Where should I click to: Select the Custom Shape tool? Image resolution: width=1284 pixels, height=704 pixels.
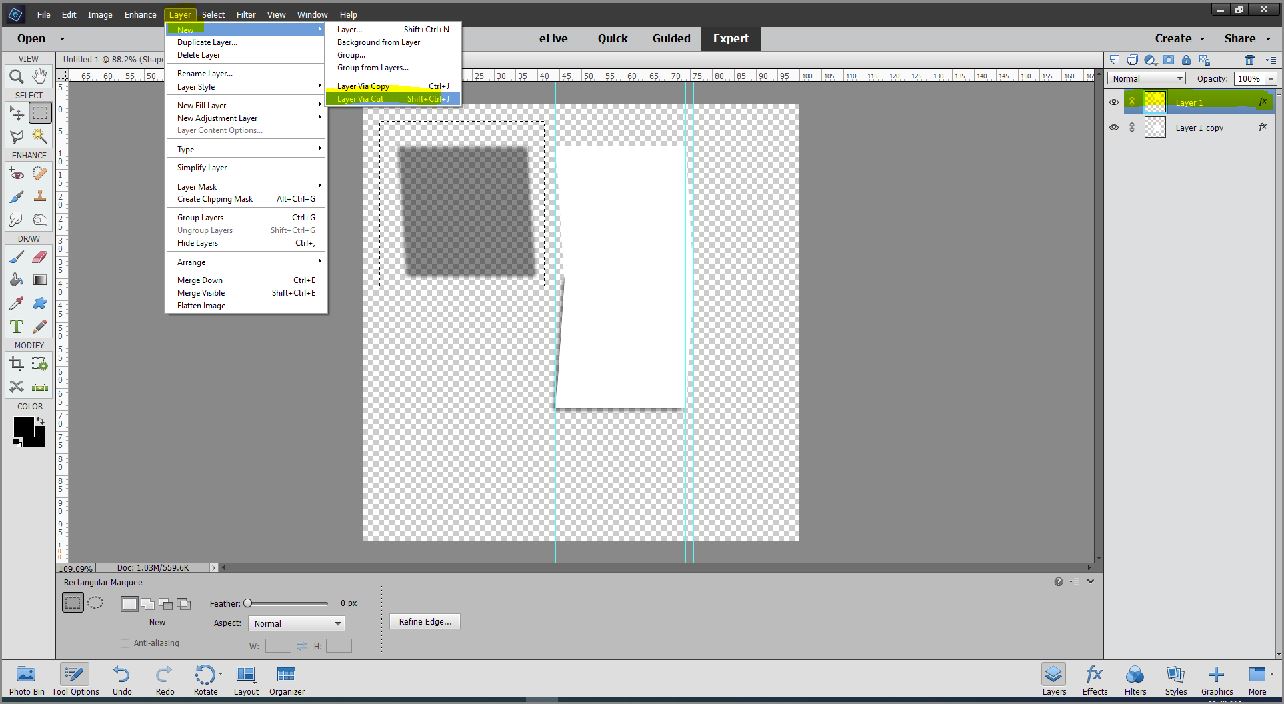point(40,303)
